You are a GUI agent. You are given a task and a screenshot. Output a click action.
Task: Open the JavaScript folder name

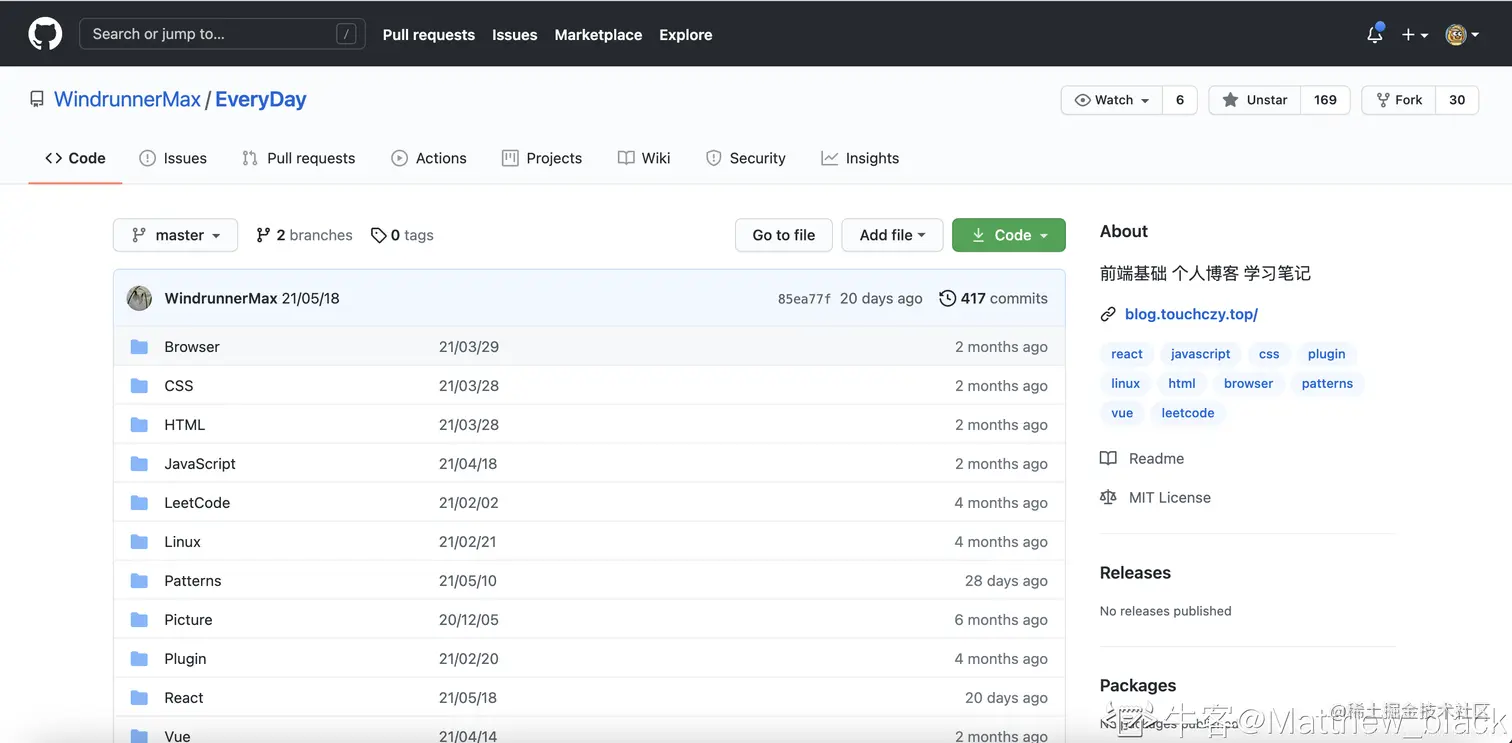click(x=200, y=464)
